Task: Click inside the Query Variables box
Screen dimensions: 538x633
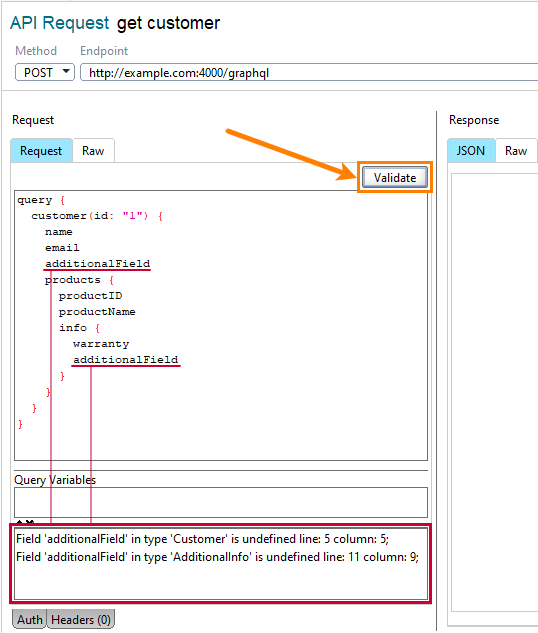Action: tap(221, 502)
